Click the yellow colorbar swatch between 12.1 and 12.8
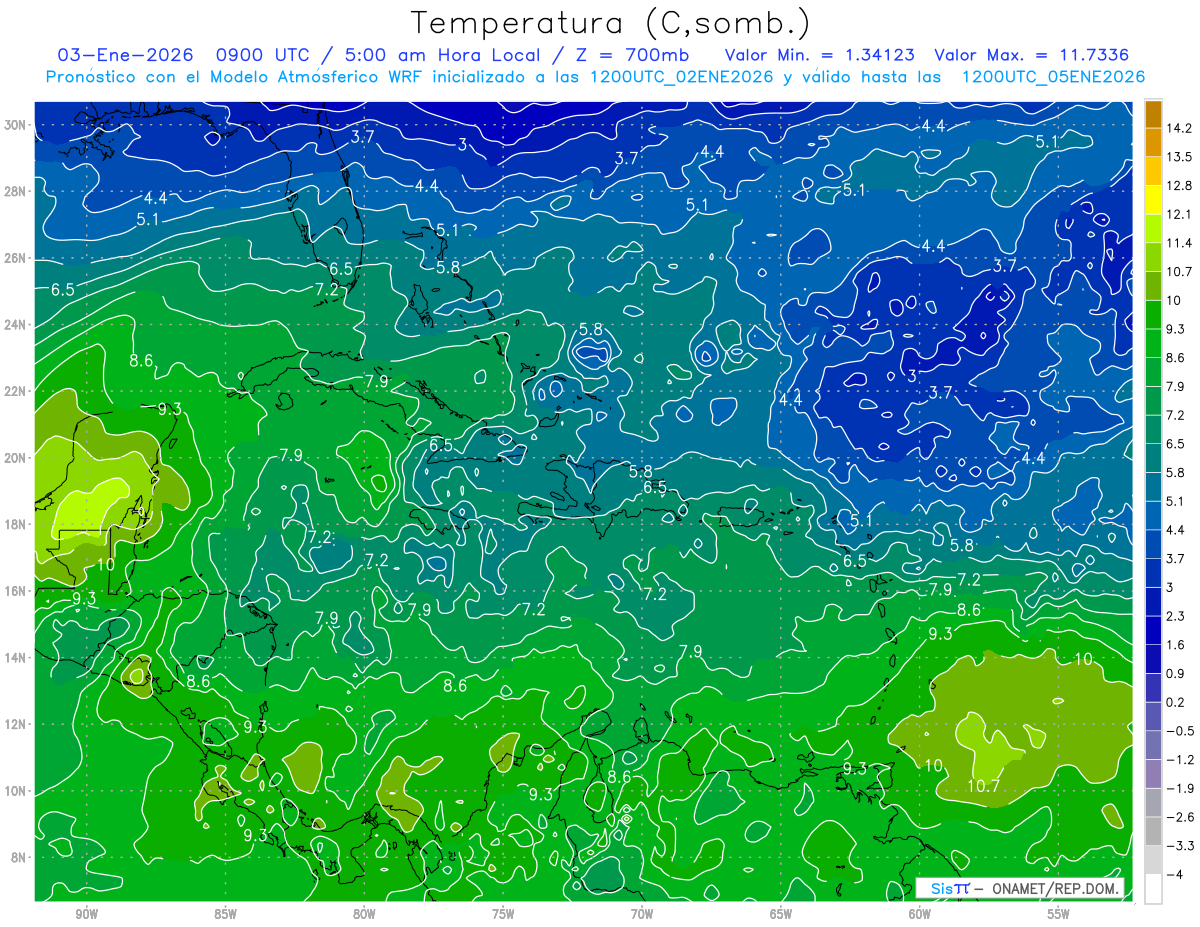Image resolution: width=1200 pixels, height=927 pixels. [x=1153, y=200]
